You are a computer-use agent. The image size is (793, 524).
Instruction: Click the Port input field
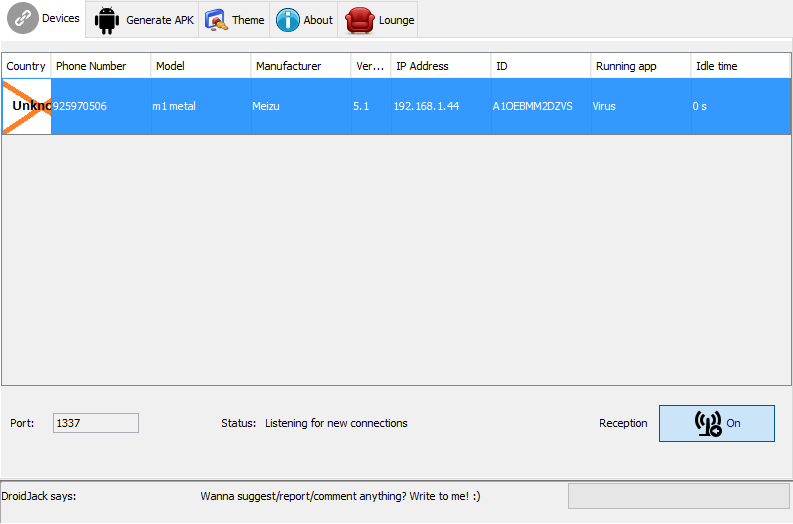(96, 423)
